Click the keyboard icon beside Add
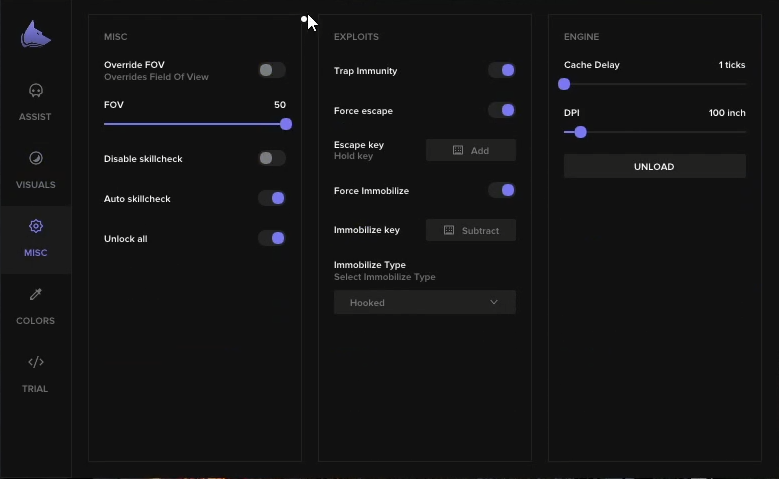 click(458, 150)
